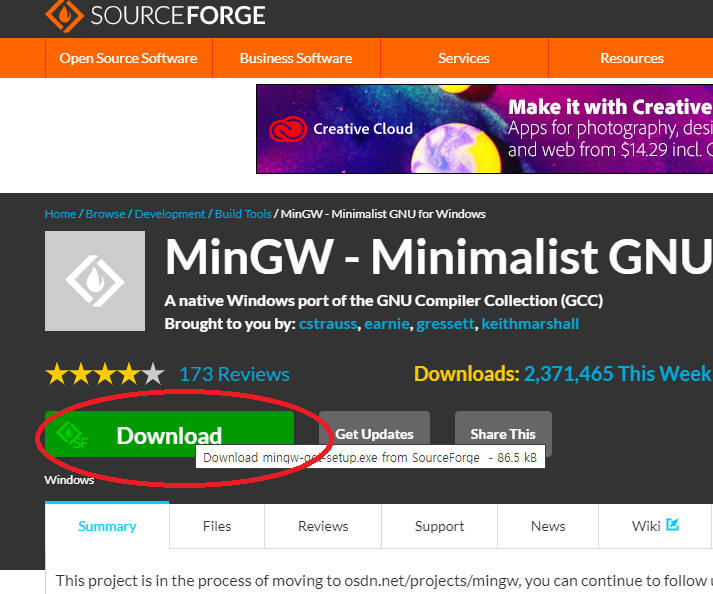Open the Development breadcrumb link

[170, 214]
